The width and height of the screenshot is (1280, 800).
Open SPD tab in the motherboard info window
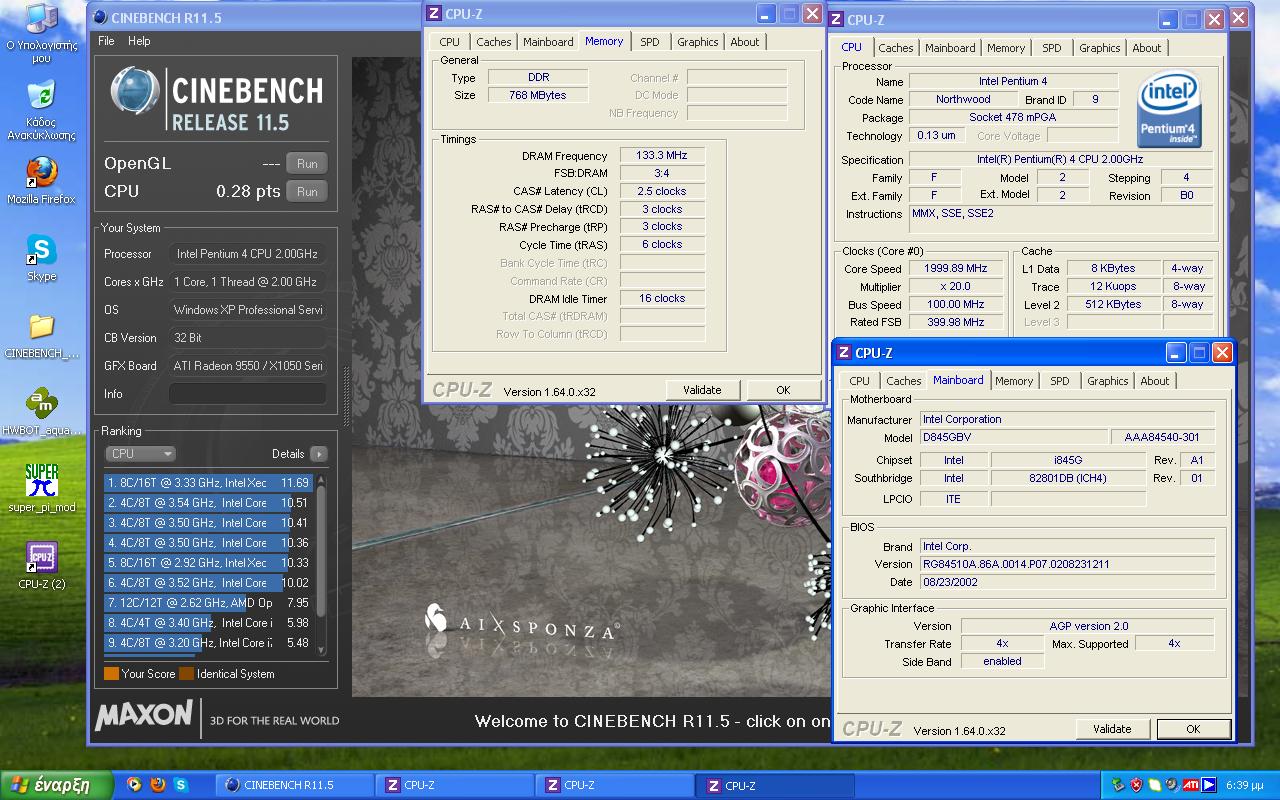pos(1060,381)
